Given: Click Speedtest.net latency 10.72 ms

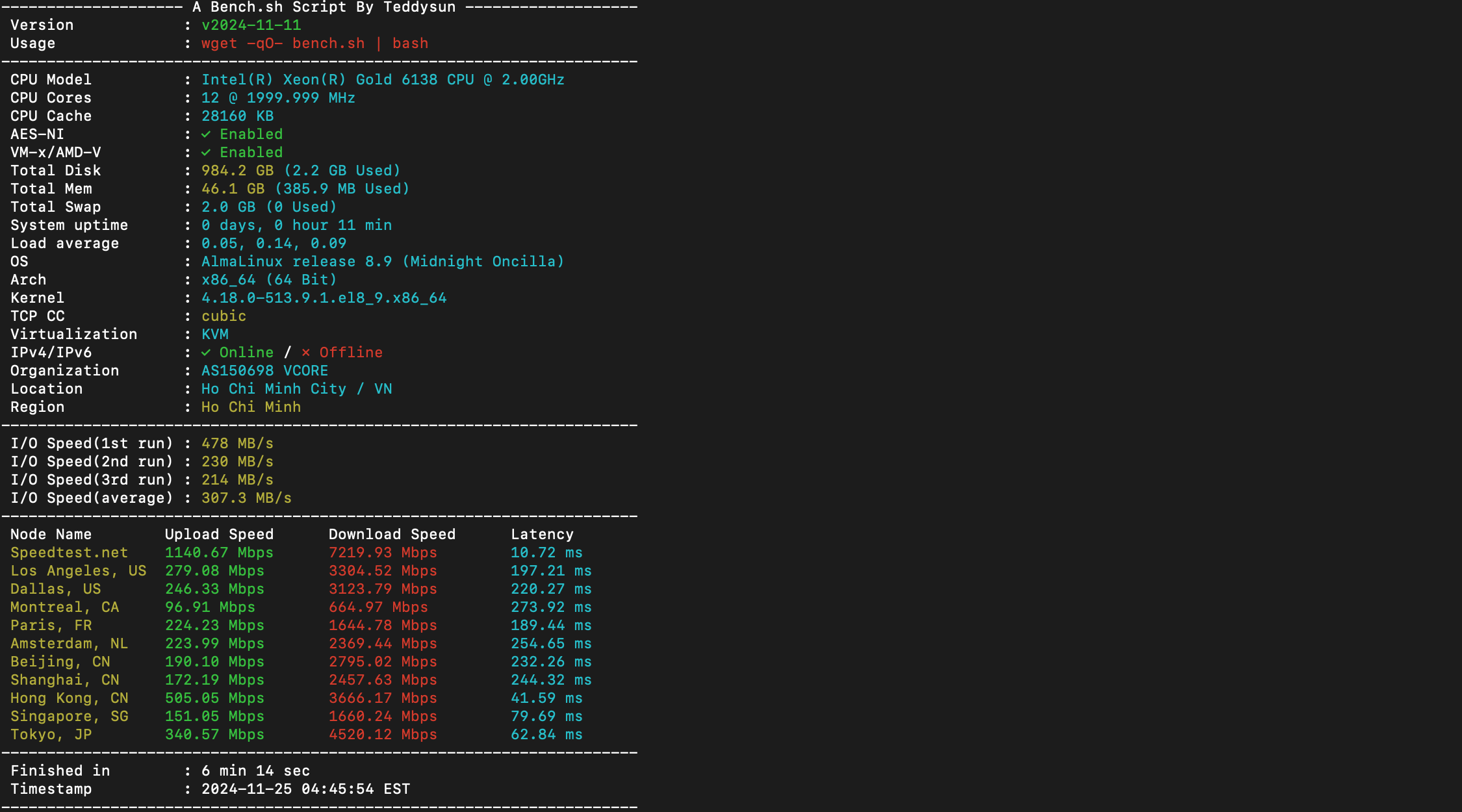Looking at the screenshot, I should point(546,552).
